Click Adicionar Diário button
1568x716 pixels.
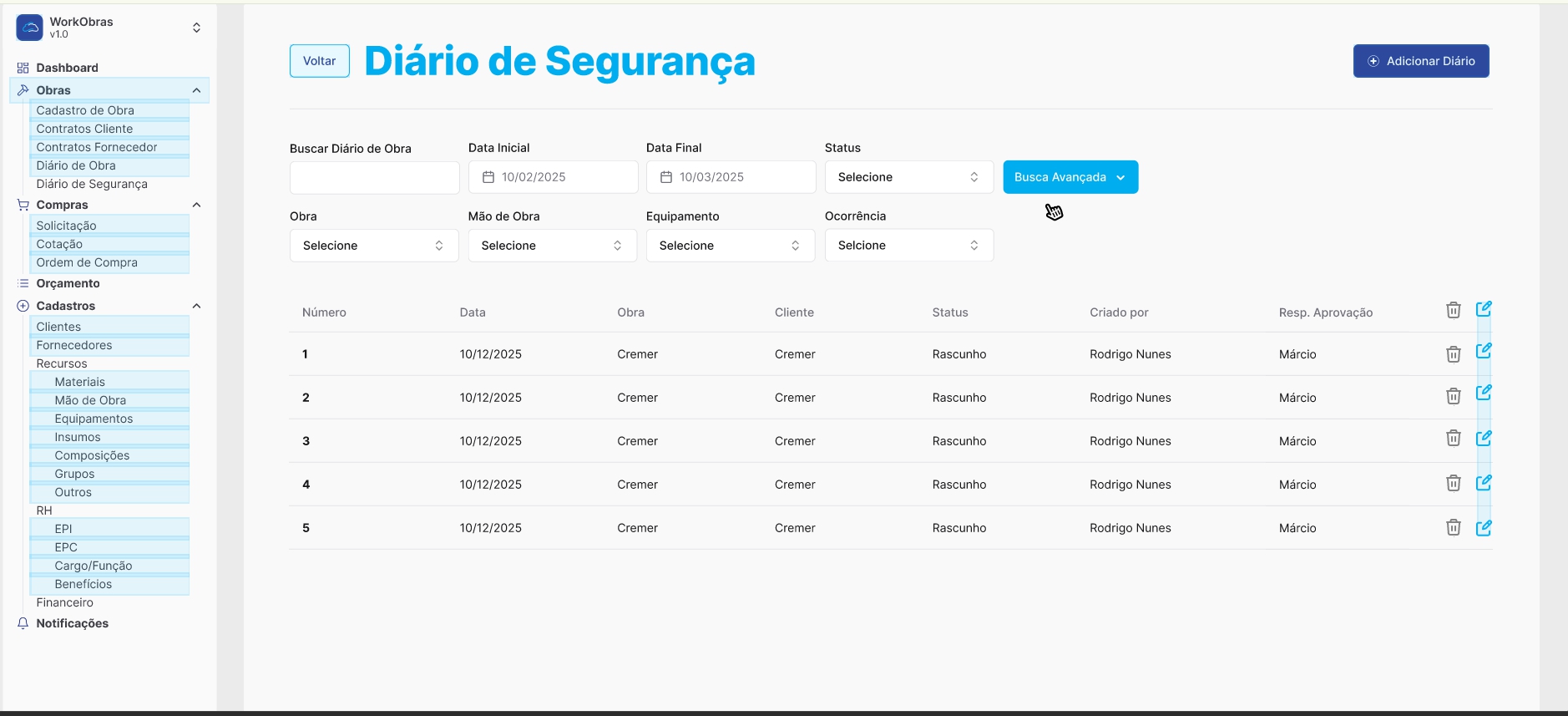coord(1420,61)
